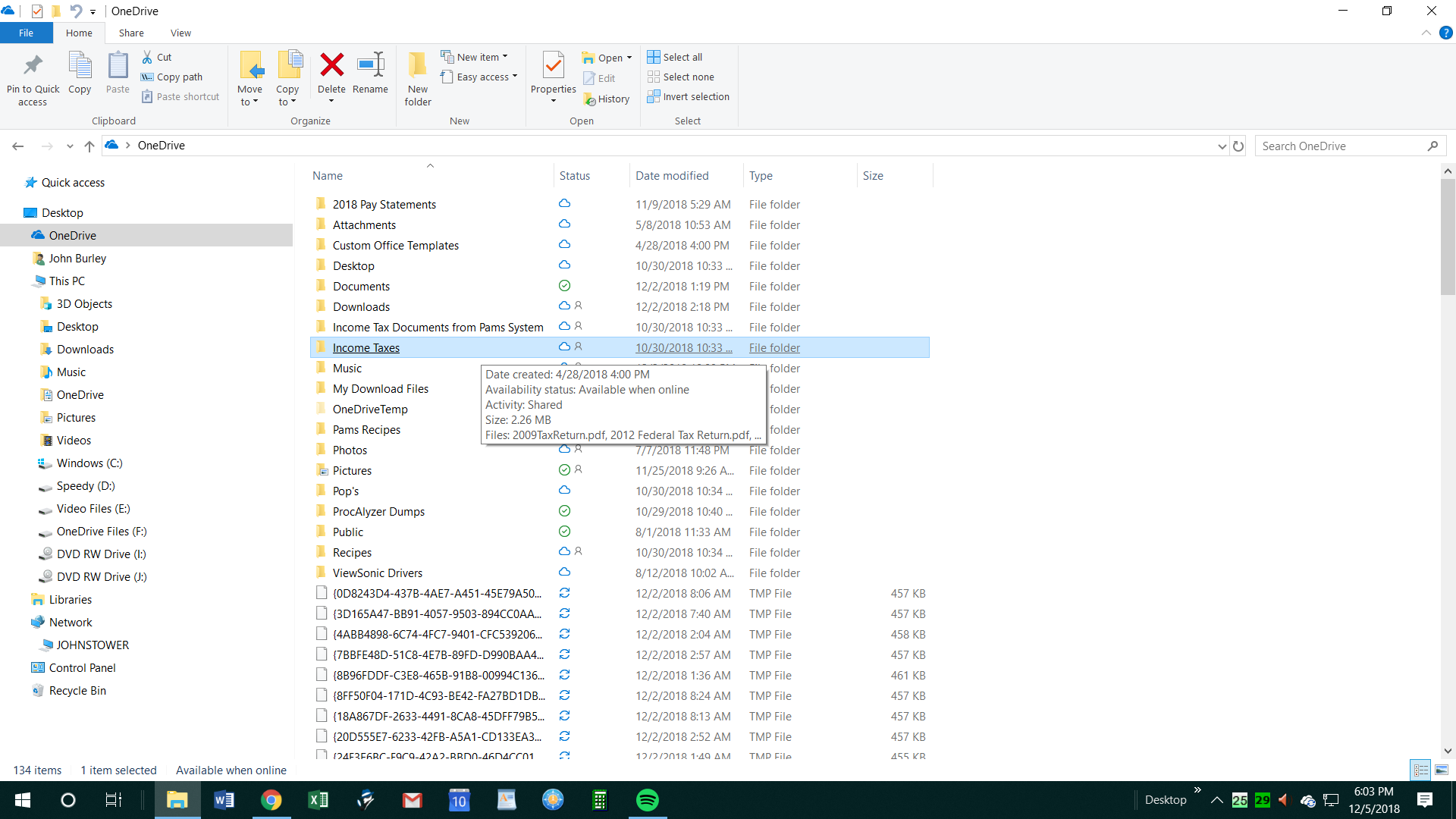
Task: Switch to the View ribbon tab
Action: [x=180, y=33]
